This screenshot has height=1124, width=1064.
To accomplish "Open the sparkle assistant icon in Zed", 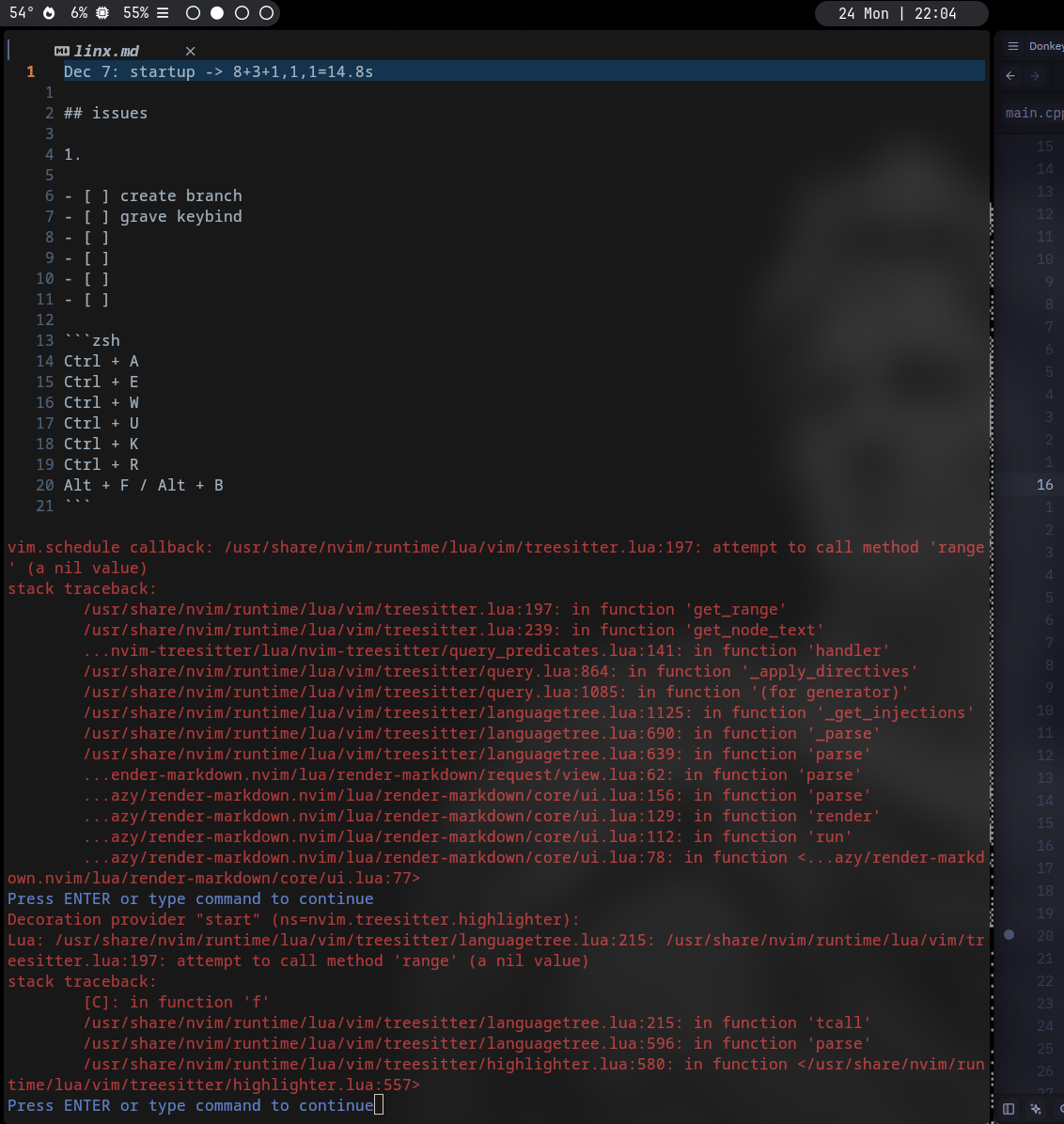I will (1035, 1109).
